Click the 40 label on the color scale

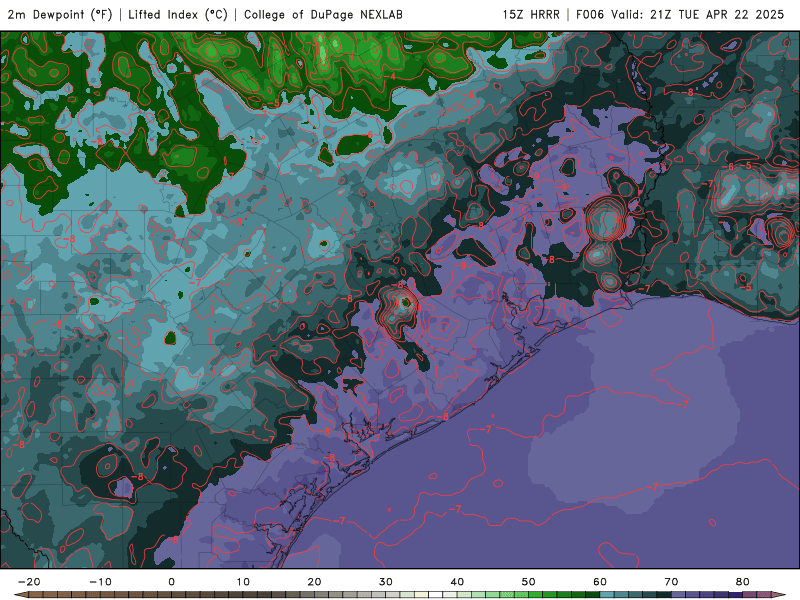457,582
